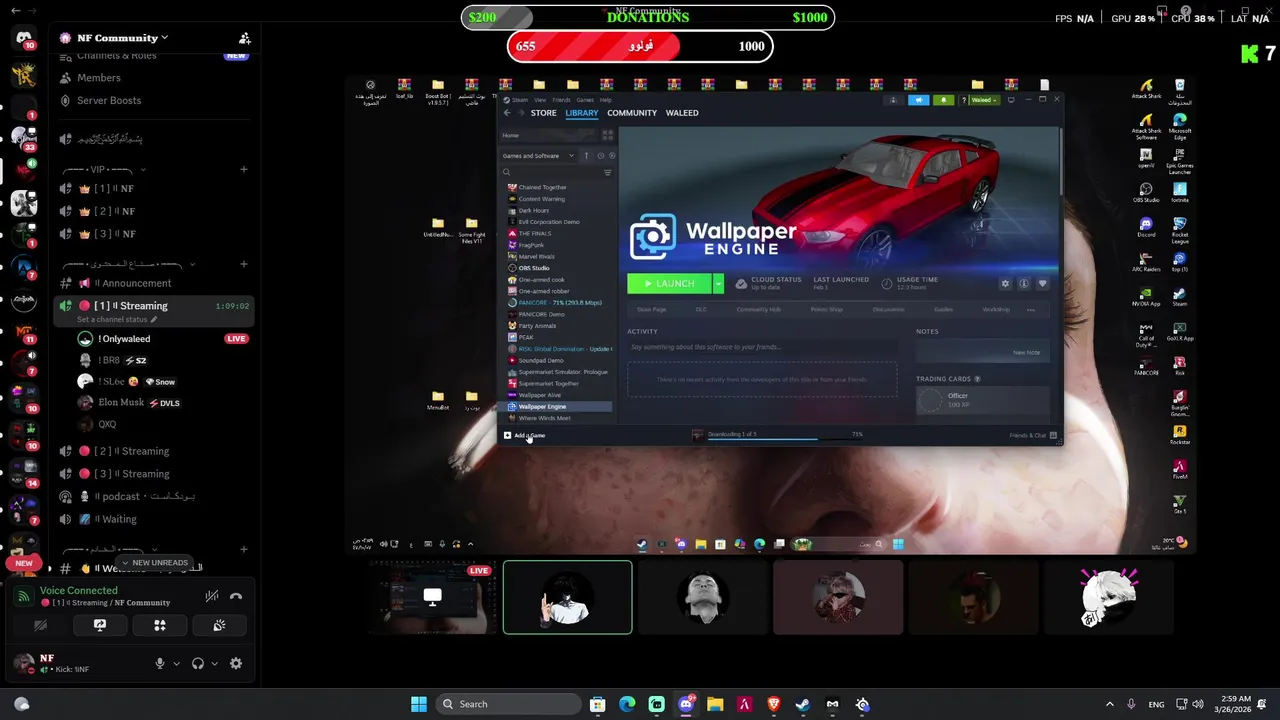
Task: Open Discord direct messages home icon
Action: [x=24, y=38]
